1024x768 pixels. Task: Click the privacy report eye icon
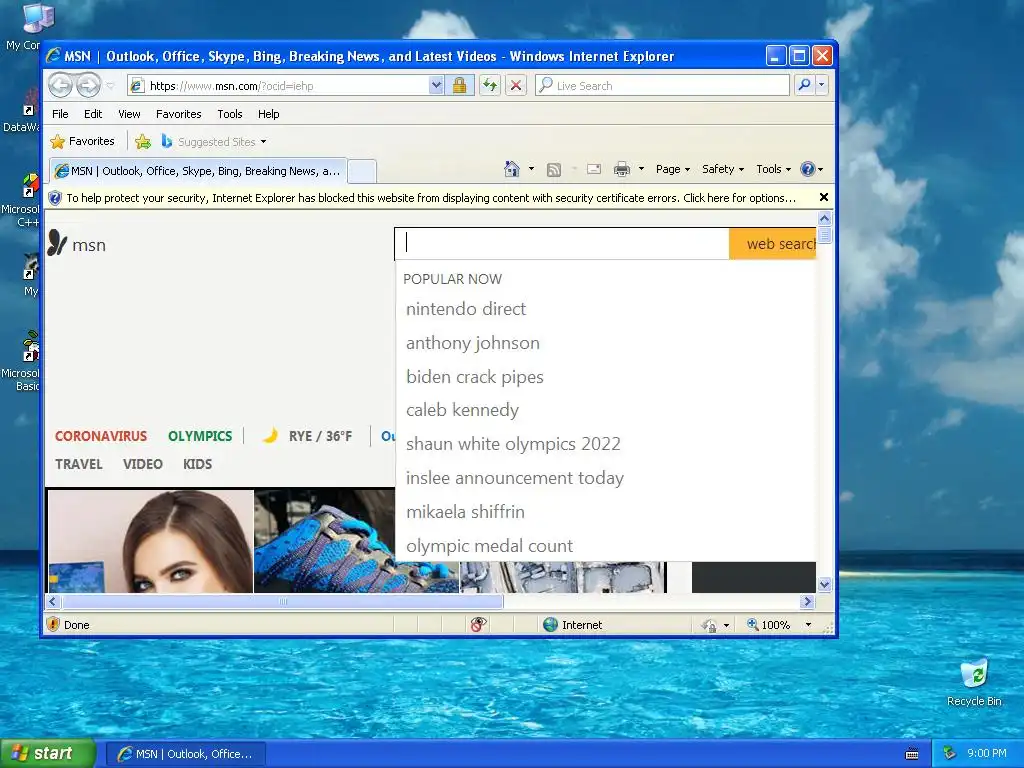tap(478, 624)
